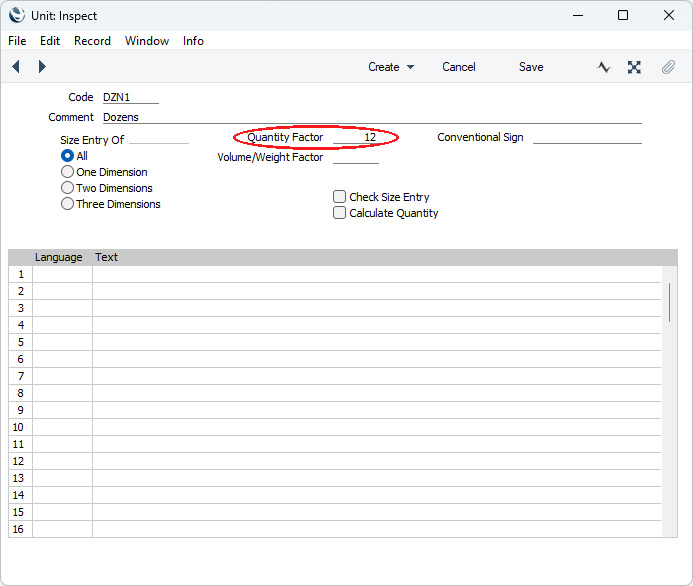Click the Text cell in row 1
The width and height of the screenshot is (693, 586).
(x=377, y=274)
